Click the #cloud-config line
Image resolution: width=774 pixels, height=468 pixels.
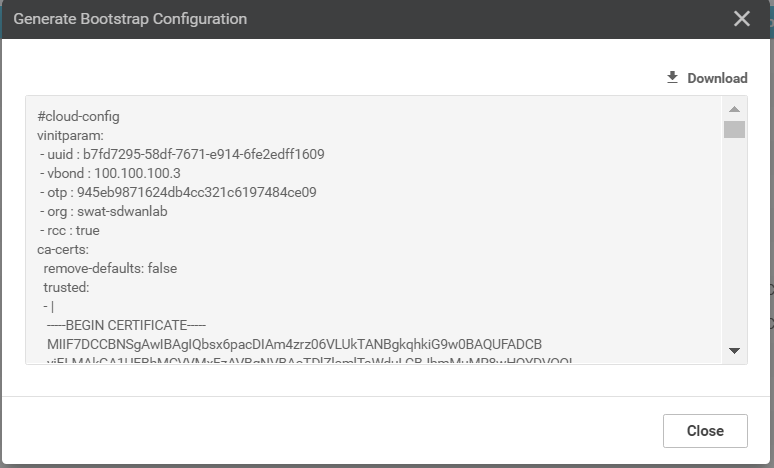(78, 116)
